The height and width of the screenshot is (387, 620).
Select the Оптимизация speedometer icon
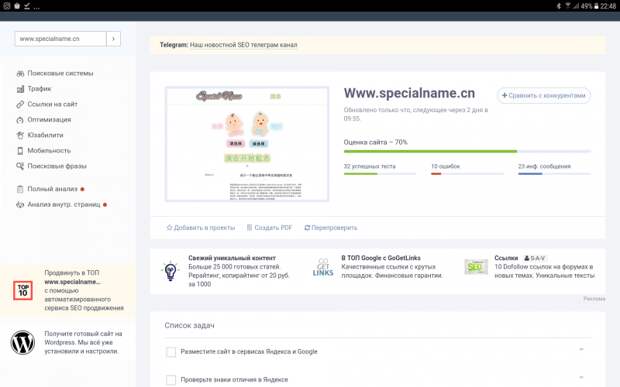20,120
